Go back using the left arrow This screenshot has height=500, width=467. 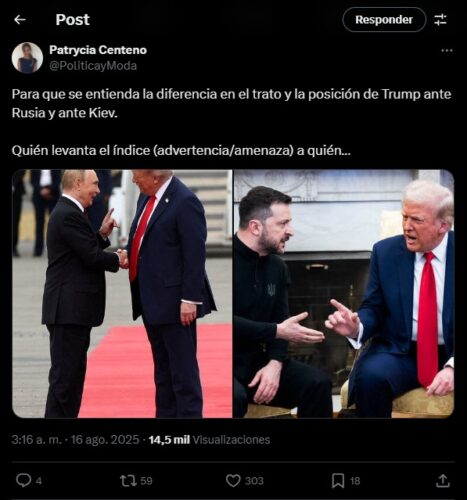tap(20, 20)
